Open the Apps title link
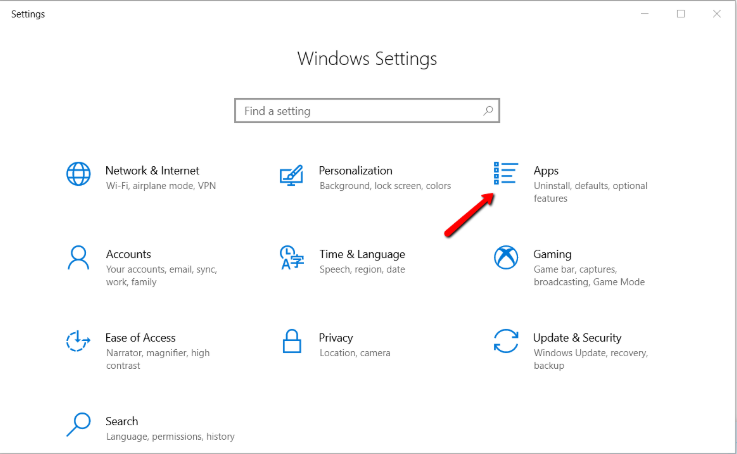This screenshot has width=737, height=454. [546, 171]
